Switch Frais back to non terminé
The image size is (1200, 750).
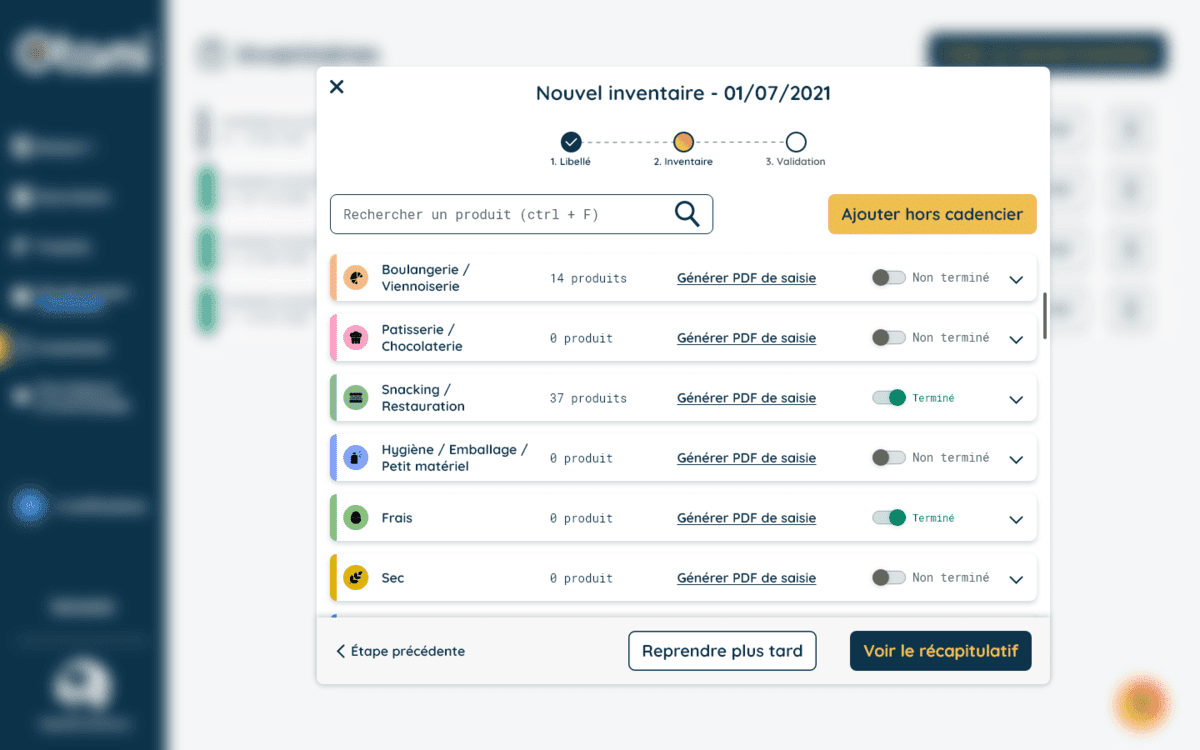[890, 518]
